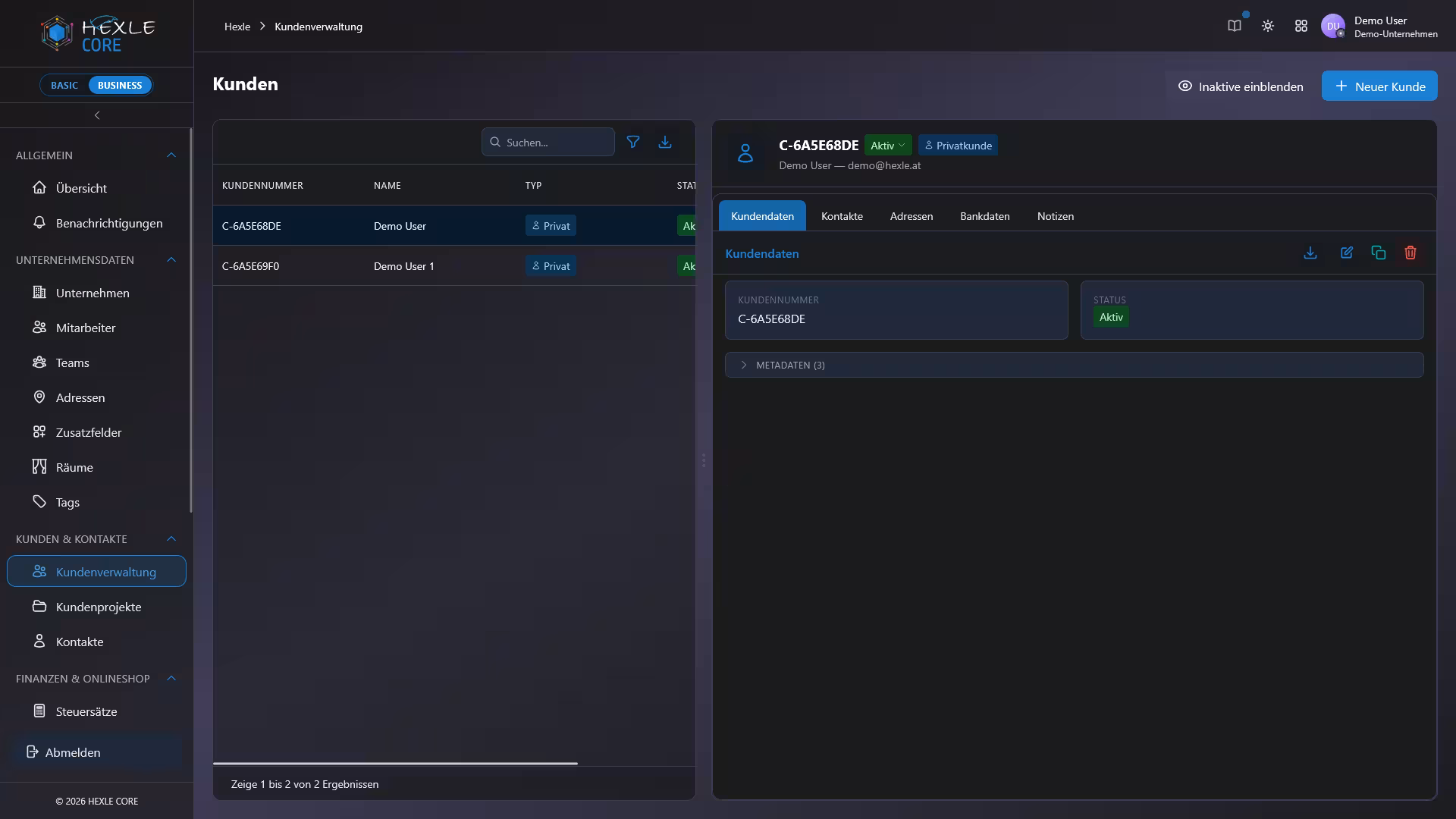Viewport: 1456px width, 819px height.
Task: Open the Kontakte tab in details
Action: [x=842, y=216]
